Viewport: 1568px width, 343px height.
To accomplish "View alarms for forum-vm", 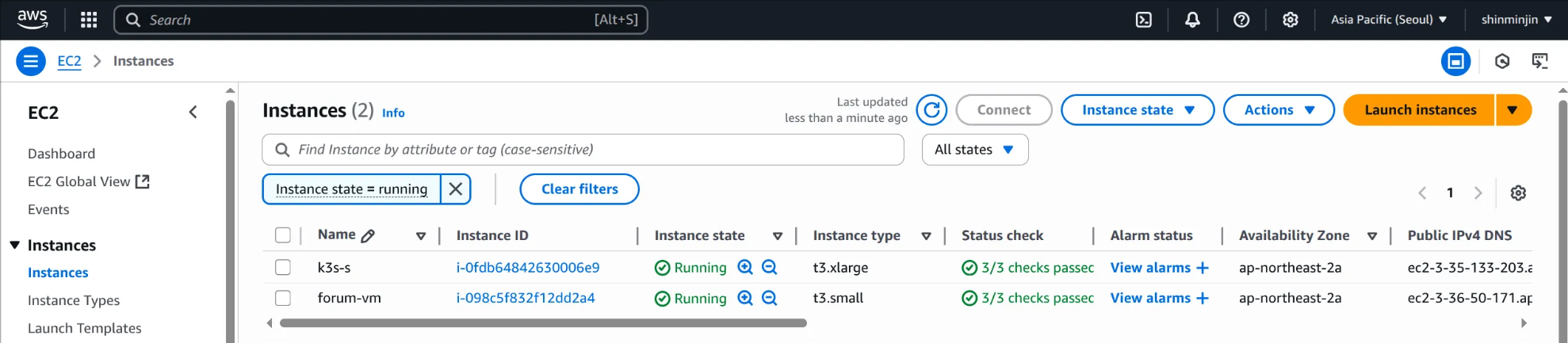I will point(1150,298).
